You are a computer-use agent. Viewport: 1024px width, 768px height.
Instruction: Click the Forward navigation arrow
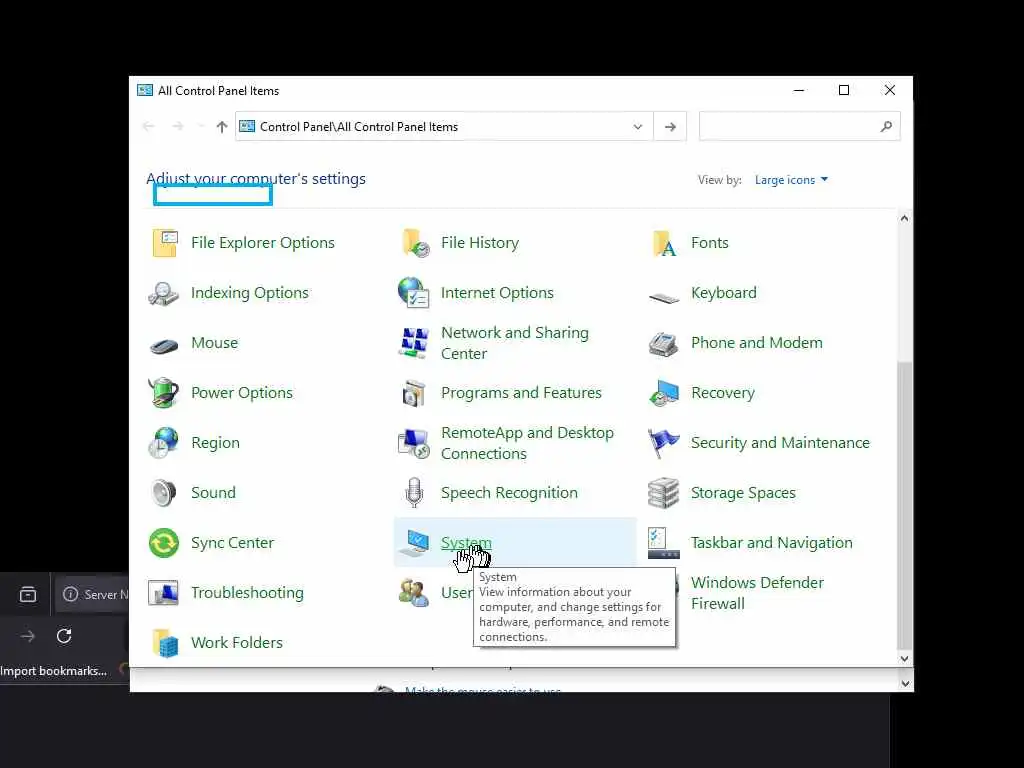(x=178, y=127)
